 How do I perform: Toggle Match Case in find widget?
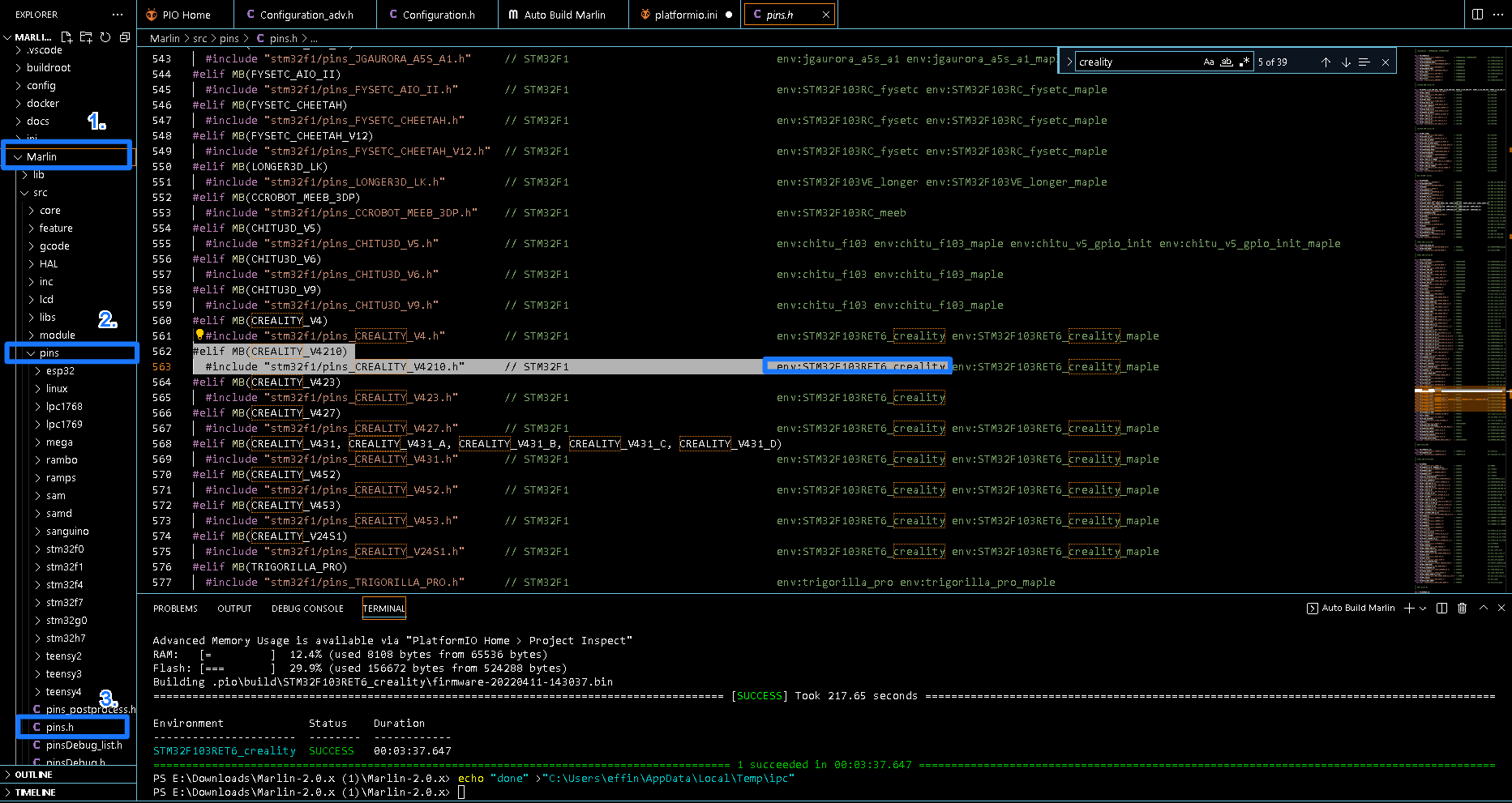(1209, 62)
